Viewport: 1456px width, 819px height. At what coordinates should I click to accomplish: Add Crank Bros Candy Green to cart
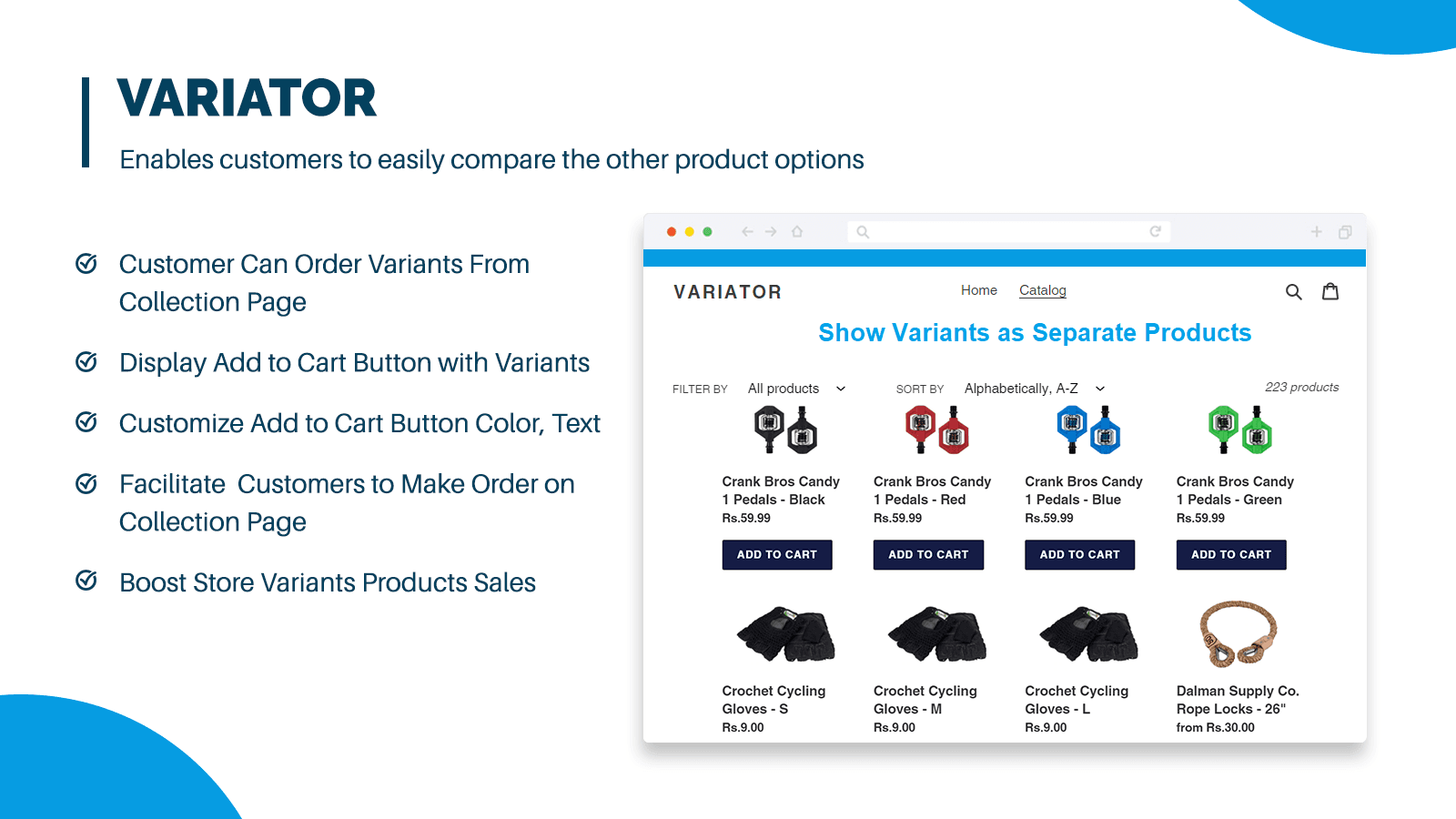pos(1231,554)
